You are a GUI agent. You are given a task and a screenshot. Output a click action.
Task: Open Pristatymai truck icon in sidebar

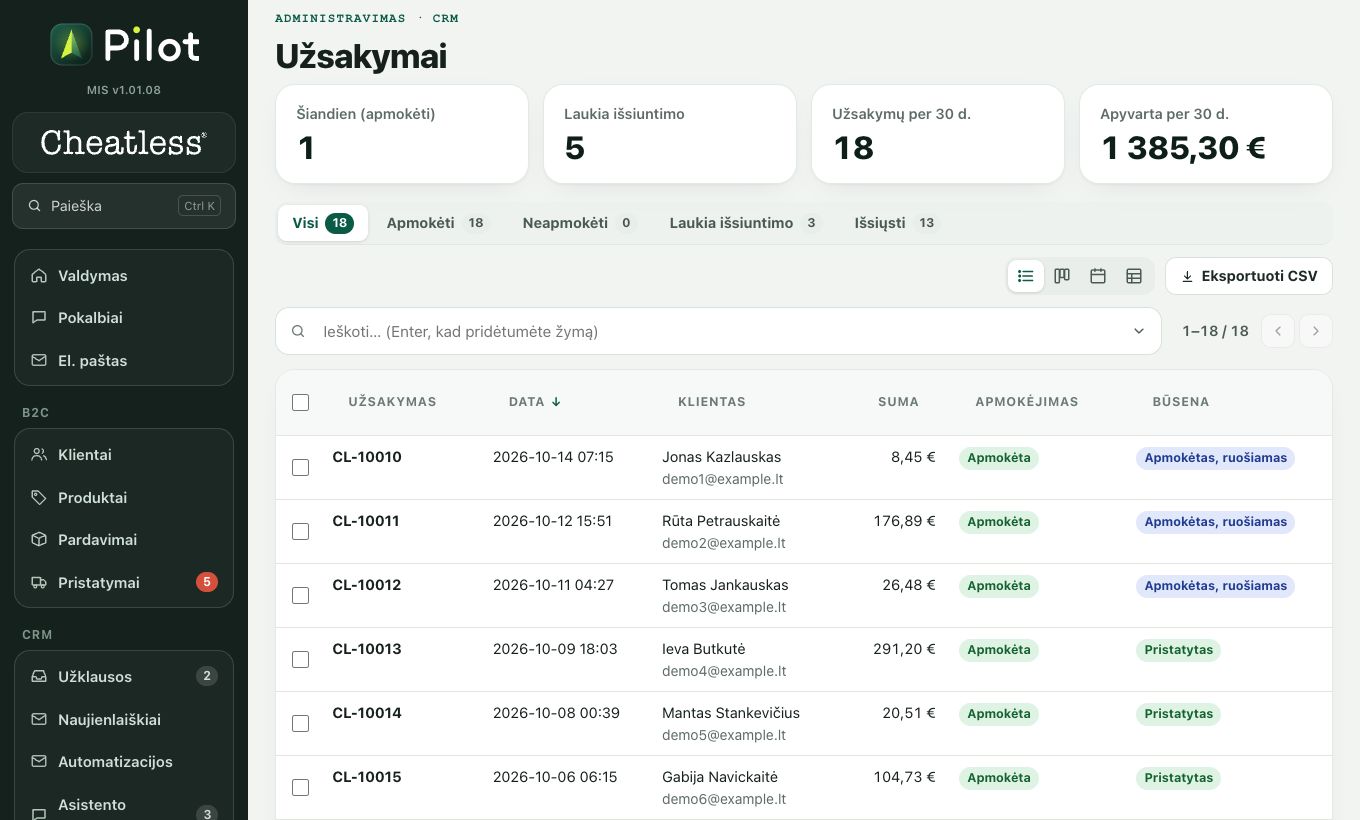coord(39,582)
